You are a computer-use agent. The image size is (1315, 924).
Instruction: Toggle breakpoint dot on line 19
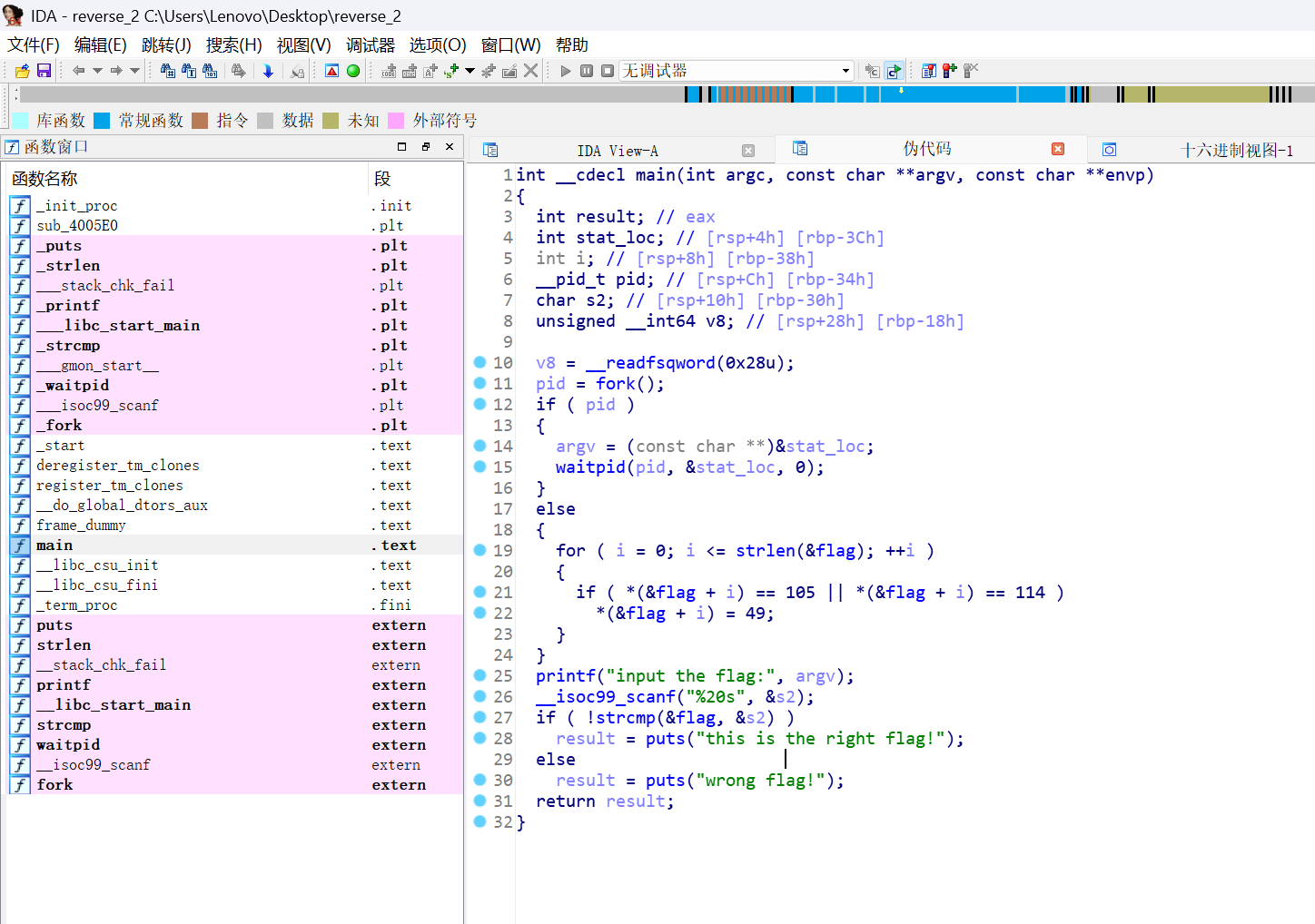[x=480, y=550]
